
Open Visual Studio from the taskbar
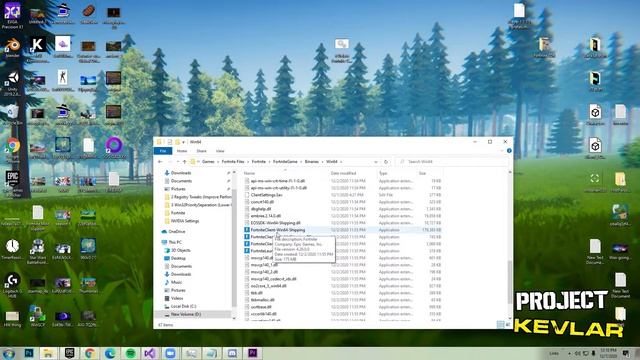(x=150, y=353)
